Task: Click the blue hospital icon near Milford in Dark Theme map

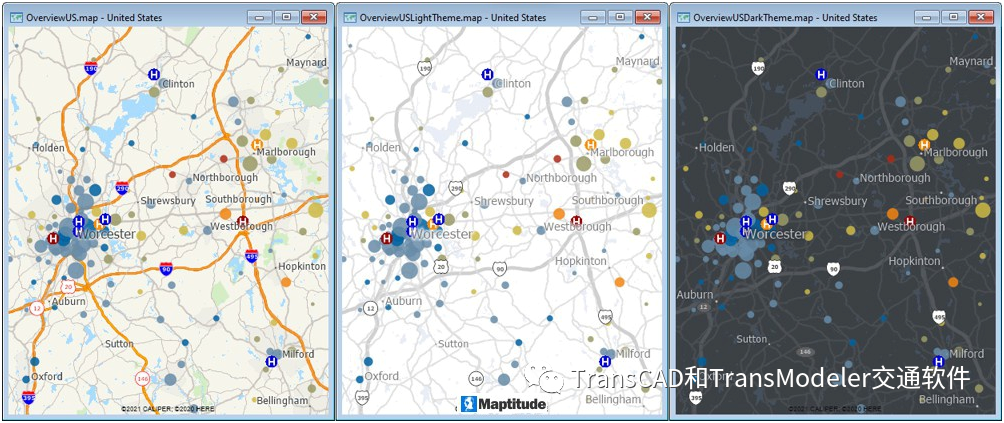Action: point(939,362)
